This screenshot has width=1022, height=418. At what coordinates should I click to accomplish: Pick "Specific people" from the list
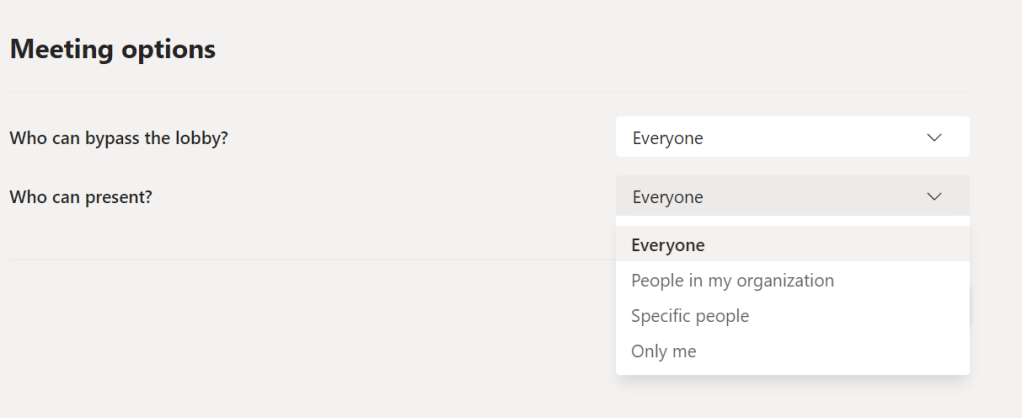690,316
